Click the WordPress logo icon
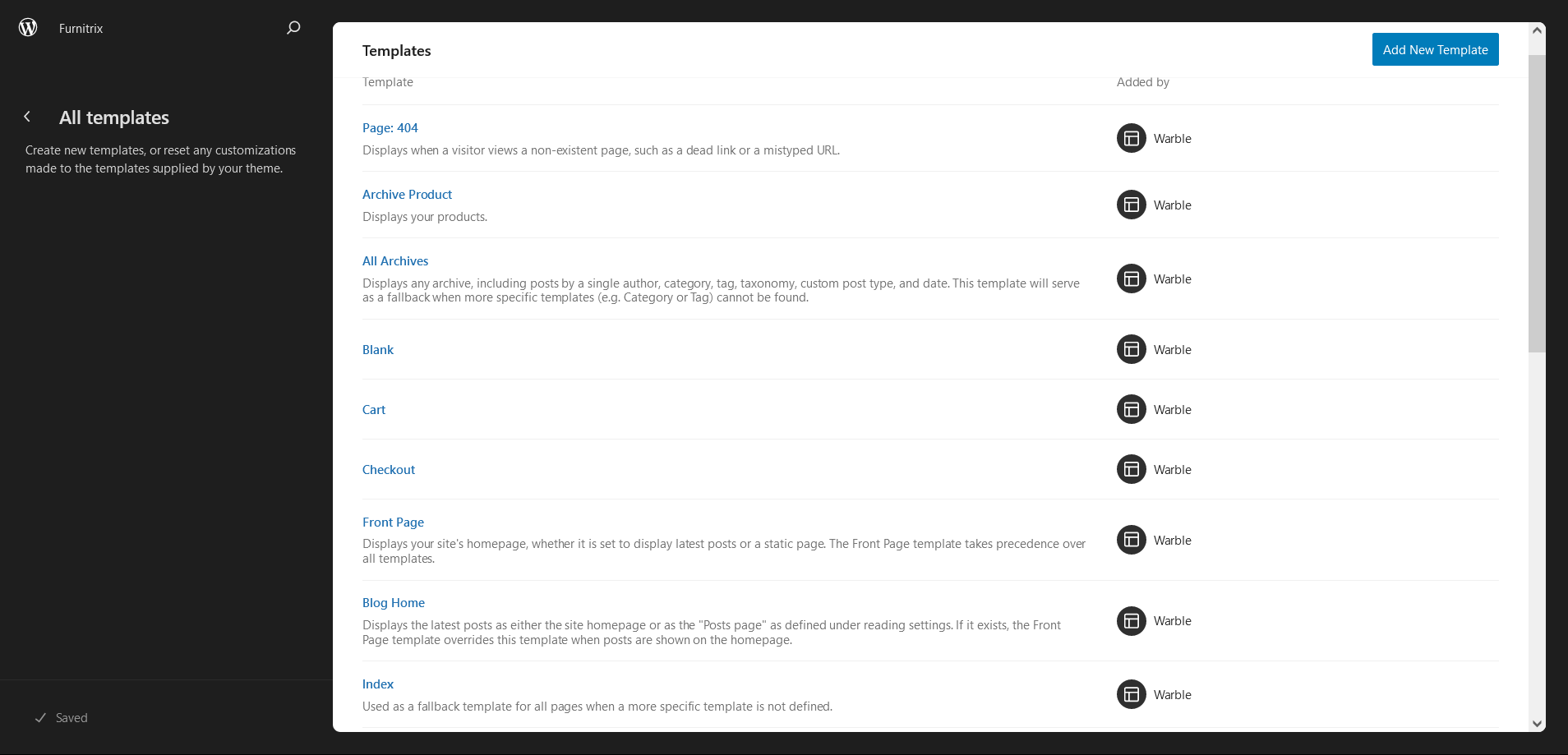This screenshot has width=1568, height=755. pos(28,28)
